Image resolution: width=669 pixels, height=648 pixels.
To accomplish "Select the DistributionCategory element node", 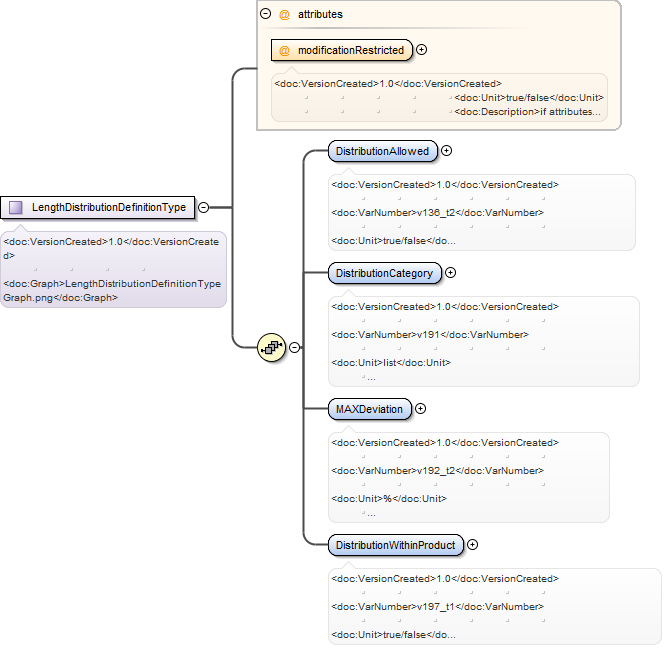I will pos(385,273).
